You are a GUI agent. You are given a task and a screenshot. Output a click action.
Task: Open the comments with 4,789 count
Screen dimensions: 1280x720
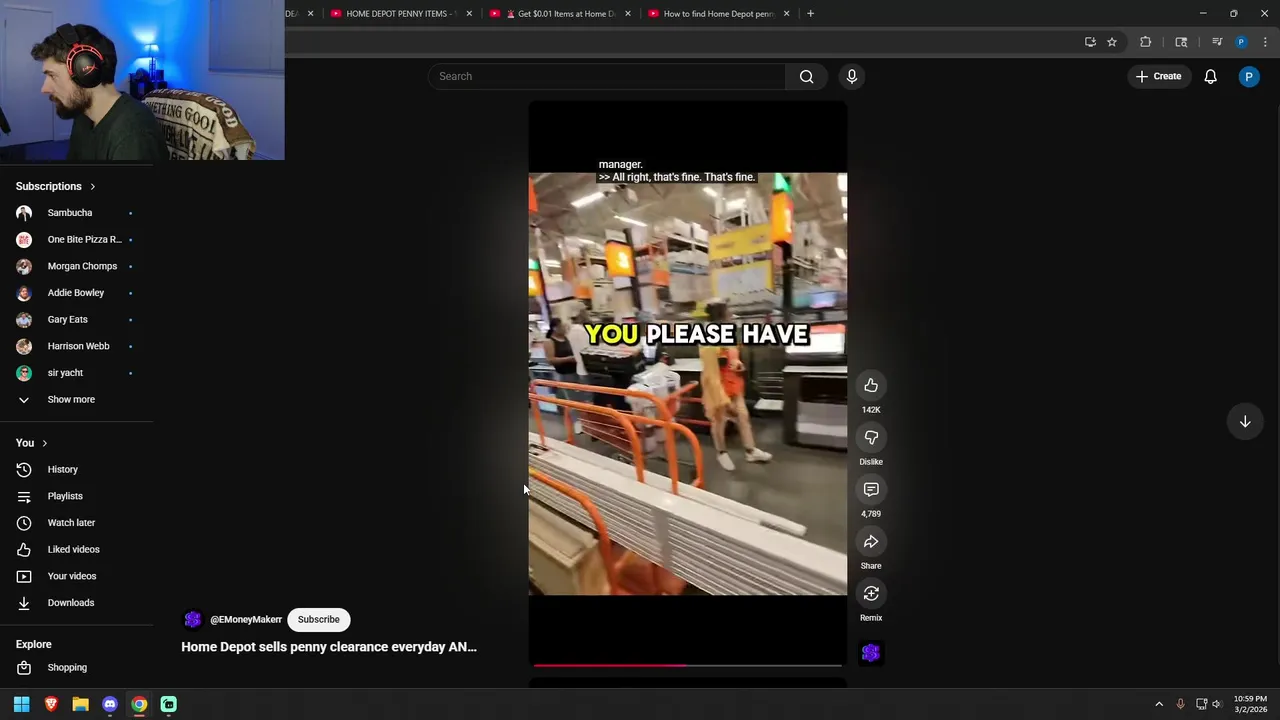(x=871, y=490)
